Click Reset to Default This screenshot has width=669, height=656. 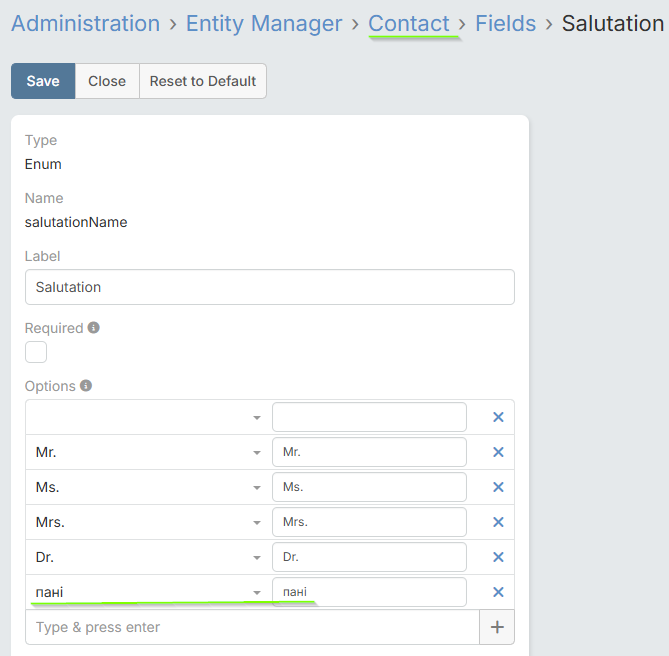(x=203, y=81)
